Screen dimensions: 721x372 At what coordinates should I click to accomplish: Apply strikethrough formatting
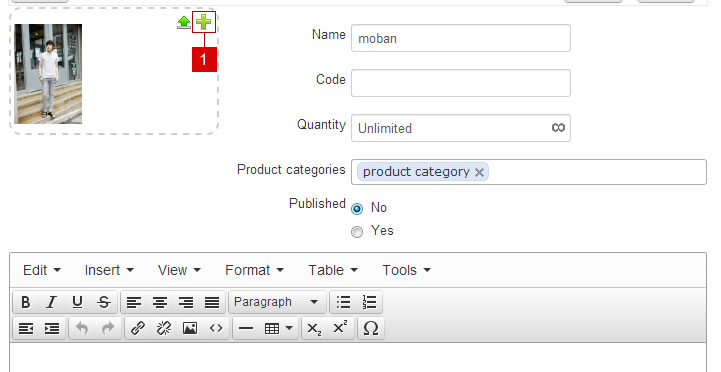[x=104, y=302]
